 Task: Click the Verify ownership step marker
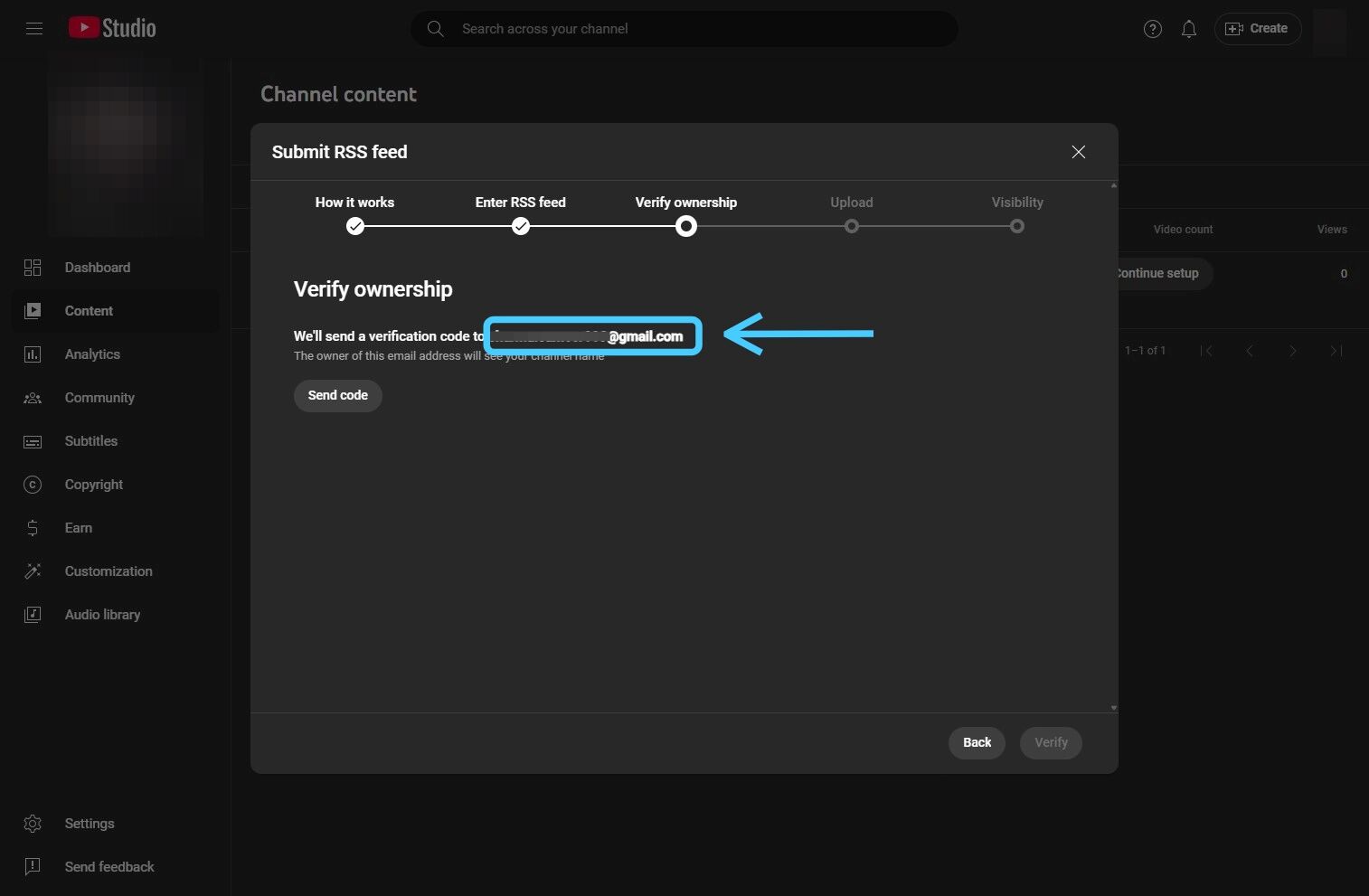coord(686,226)
